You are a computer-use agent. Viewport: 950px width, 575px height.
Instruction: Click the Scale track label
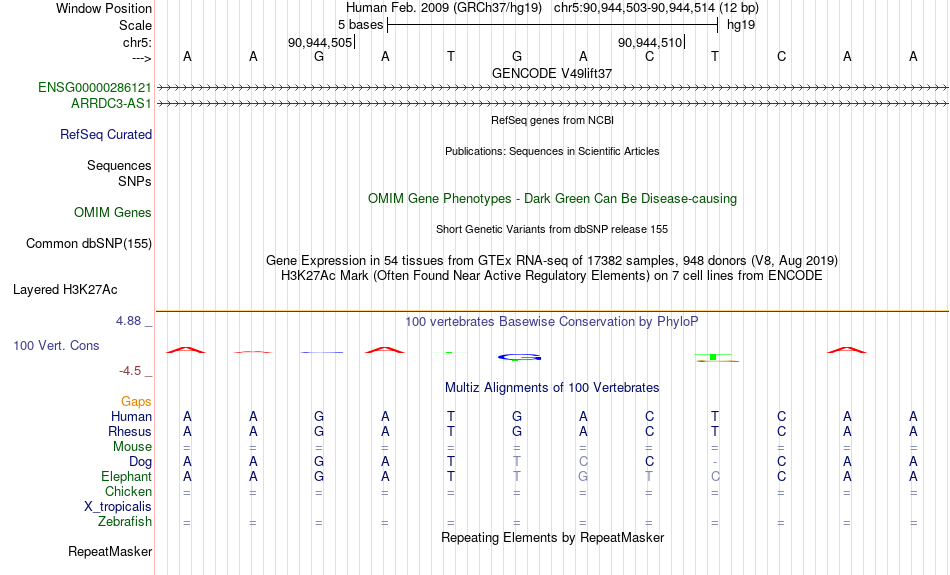(135, 25)
